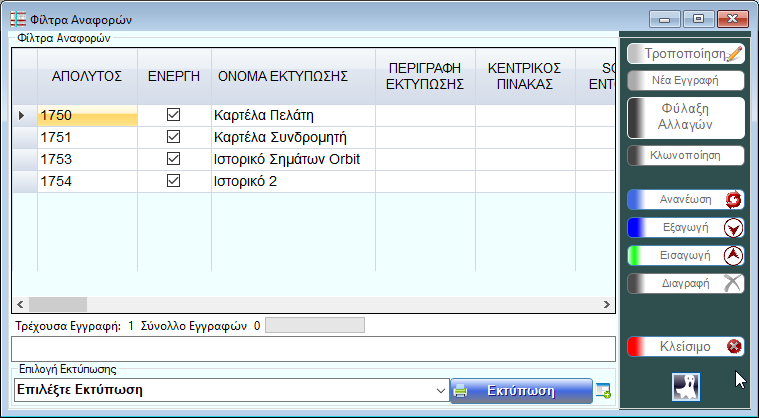Screen dimensions: 759x418
Task: Toggle ΕΝΕΡΓΗ checkbox for Καρτέλα Συνδρομητή
Action: tap(173, 137)
